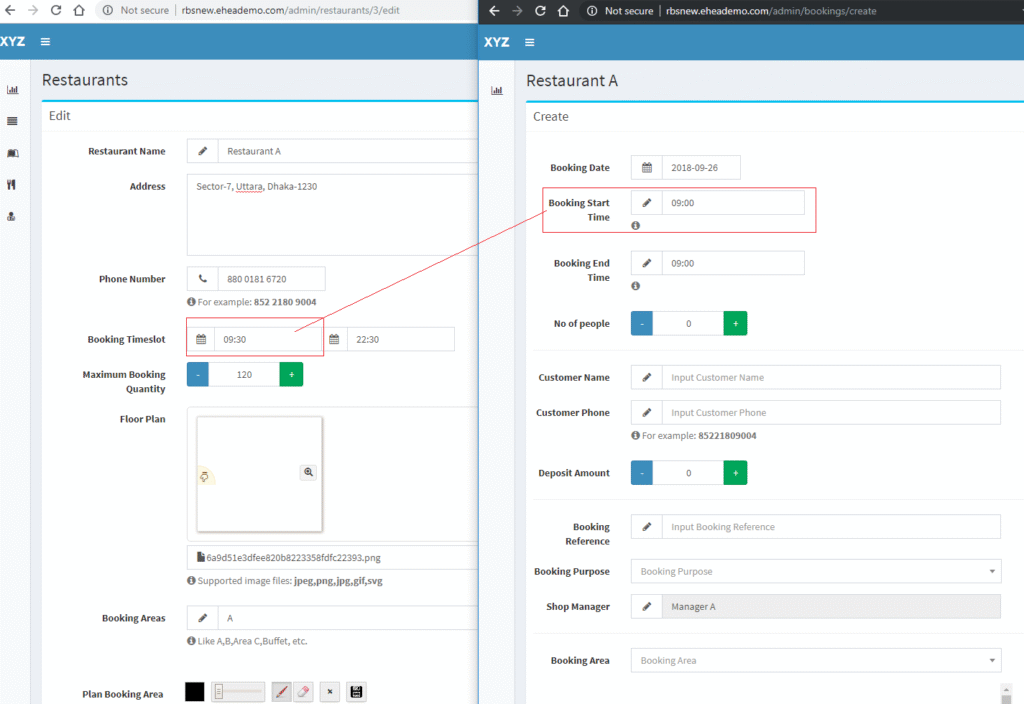Image resolution: width=1024 pixels, height=704 pixels.
Task: Increase Maximum Booking Quantity with plus button
Action: click(x=291, y=375)
